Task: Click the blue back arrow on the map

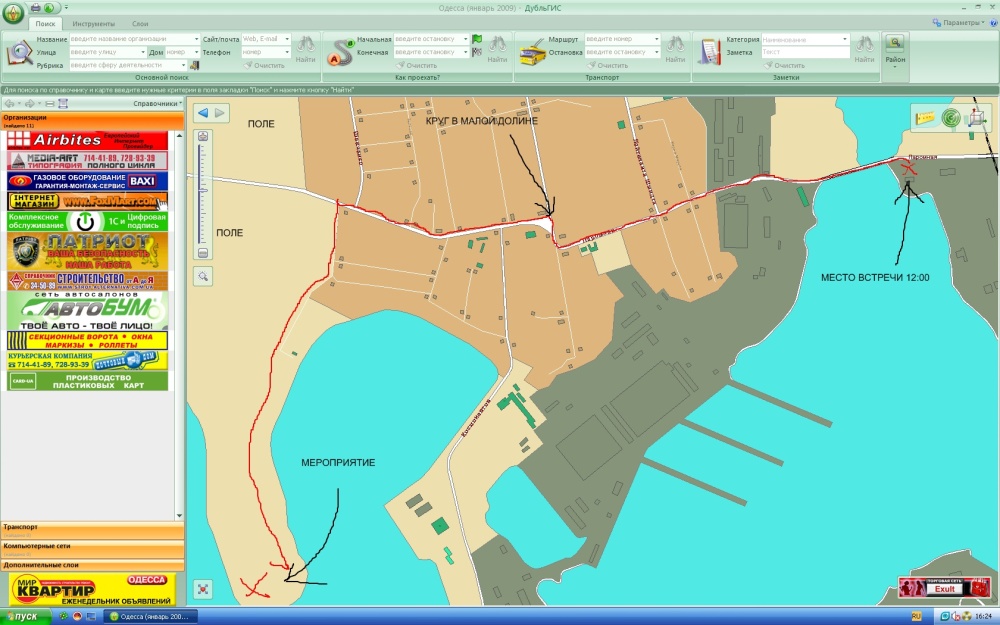Action: (x=203, y=113)
